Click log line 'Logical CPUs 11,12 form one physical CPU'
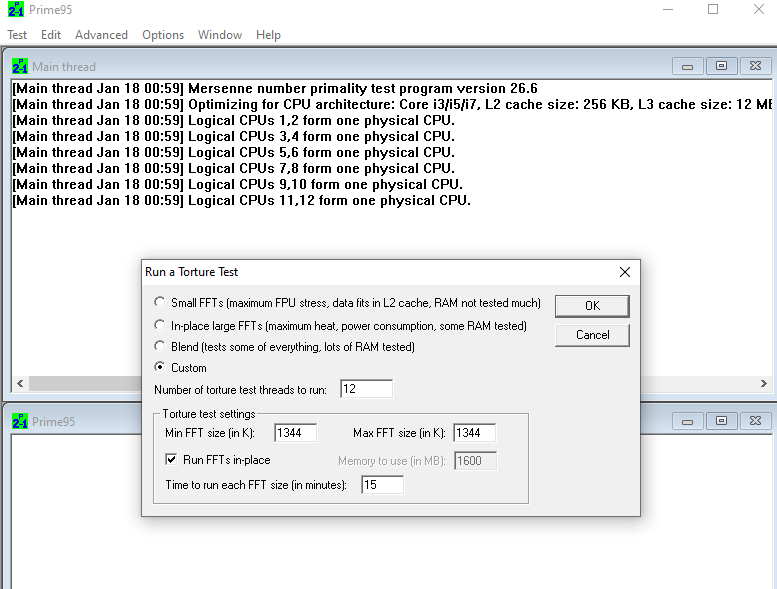777x589 pixels. tap(241, 200)
